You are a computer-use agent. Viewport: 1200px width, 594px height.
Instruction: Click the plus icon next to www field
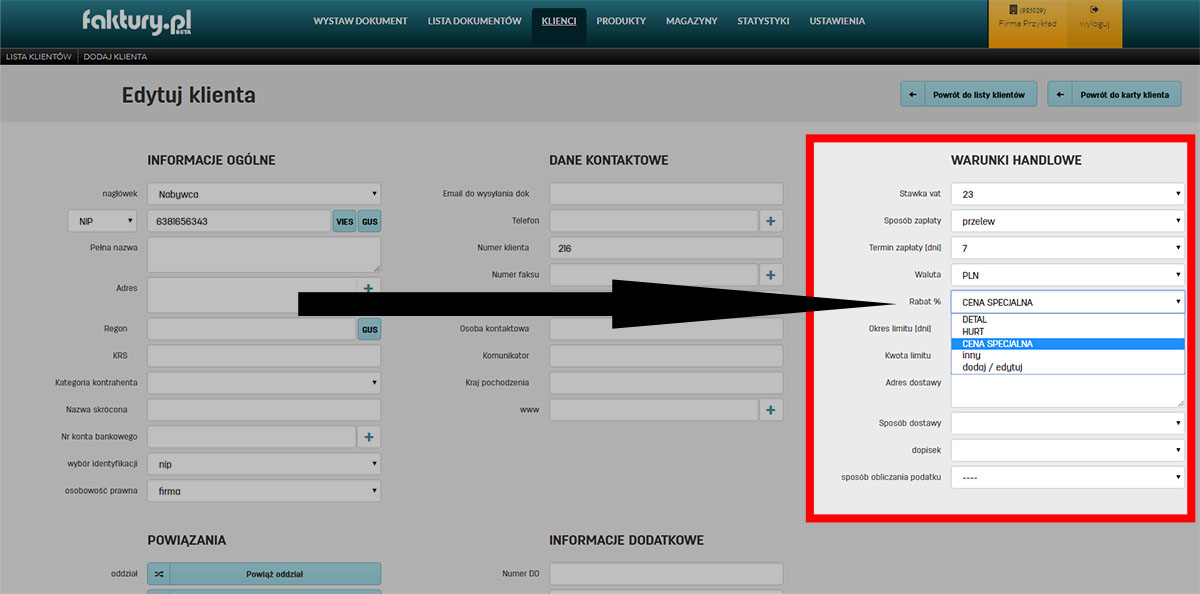click(771, 410)
